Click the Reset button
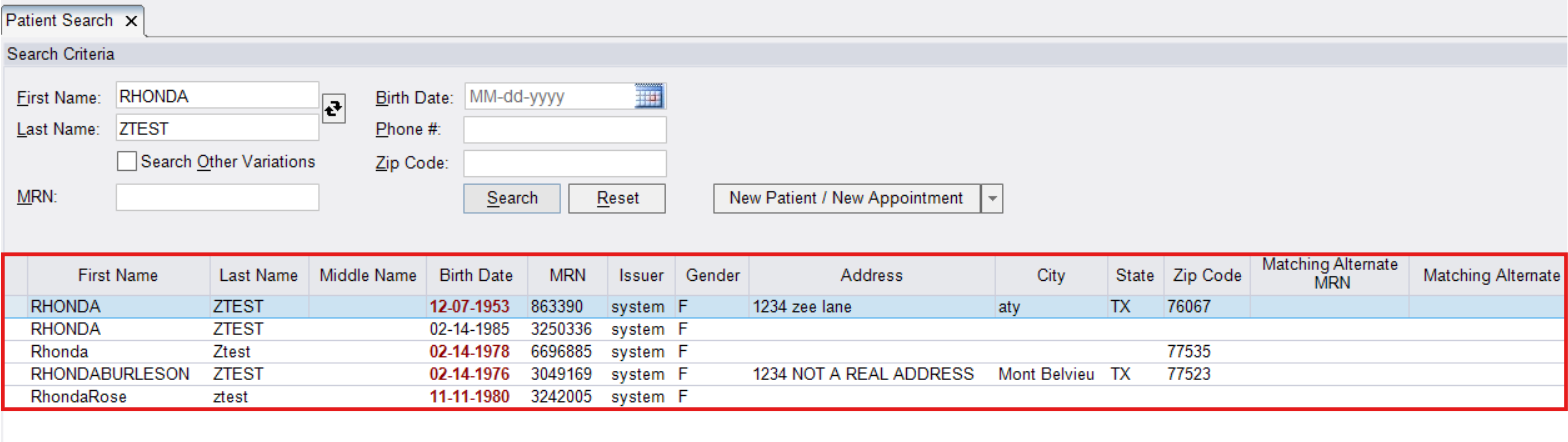The width and height of the screenshot is (1568, 442). [618, 198]
